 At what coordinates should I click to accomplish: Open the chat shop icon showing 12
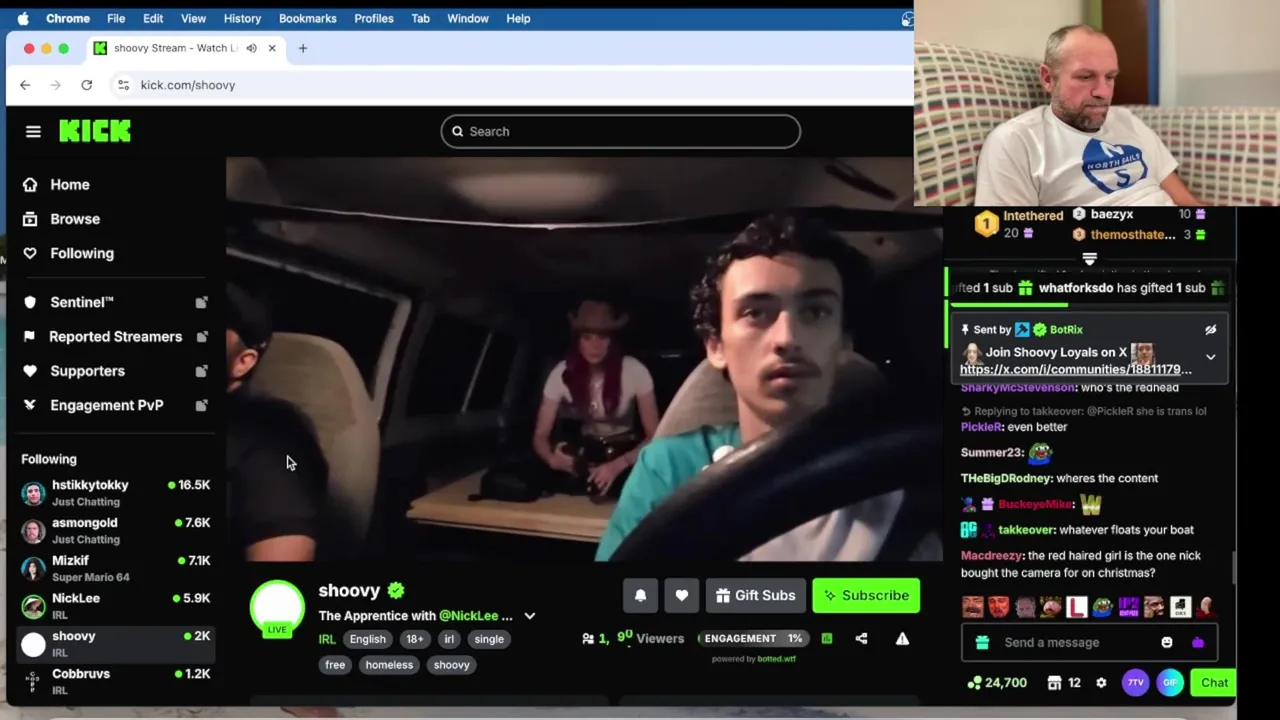[1054, 682]
